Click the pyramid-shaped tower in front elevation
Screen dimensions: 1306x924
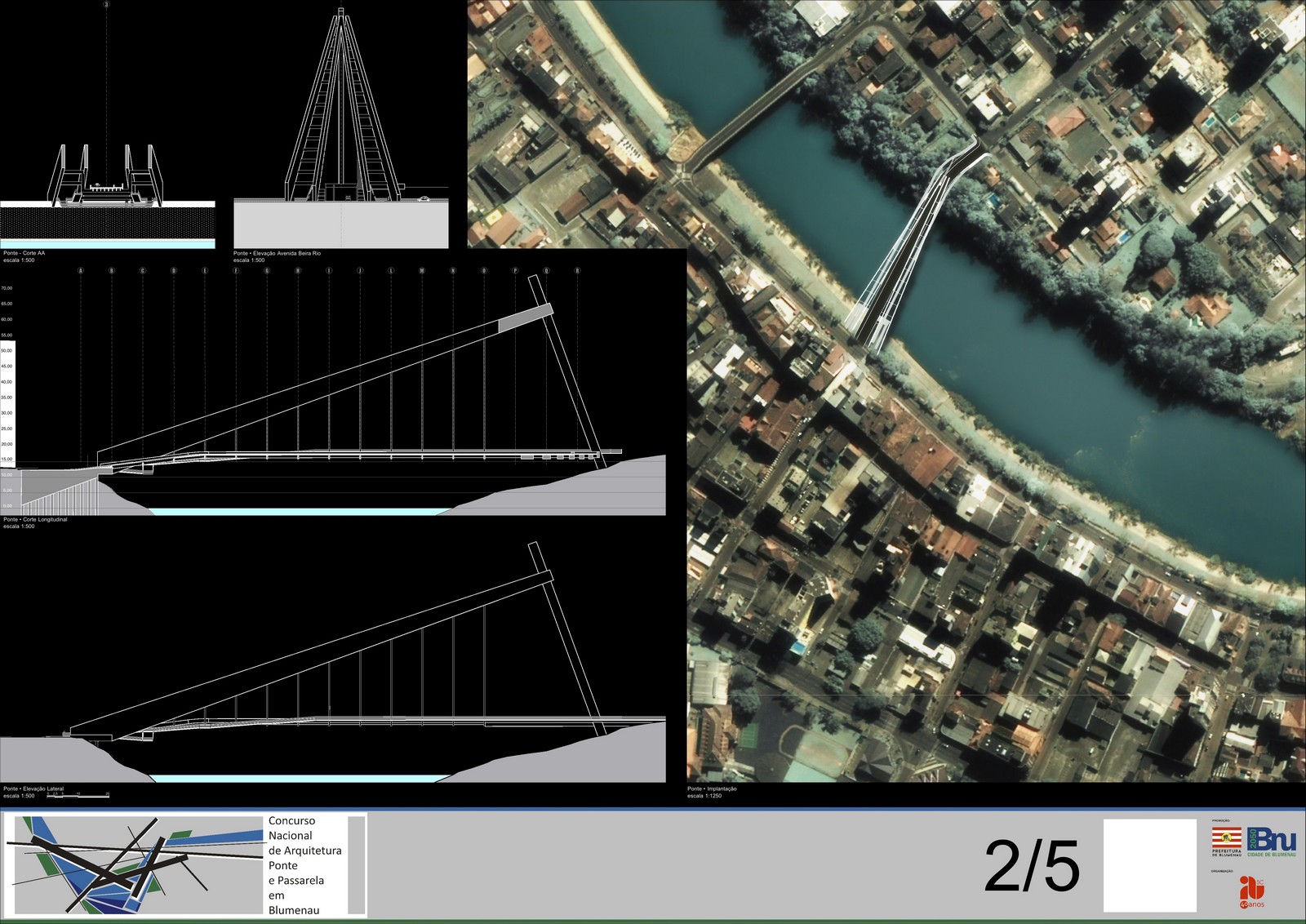pos(340,106)
